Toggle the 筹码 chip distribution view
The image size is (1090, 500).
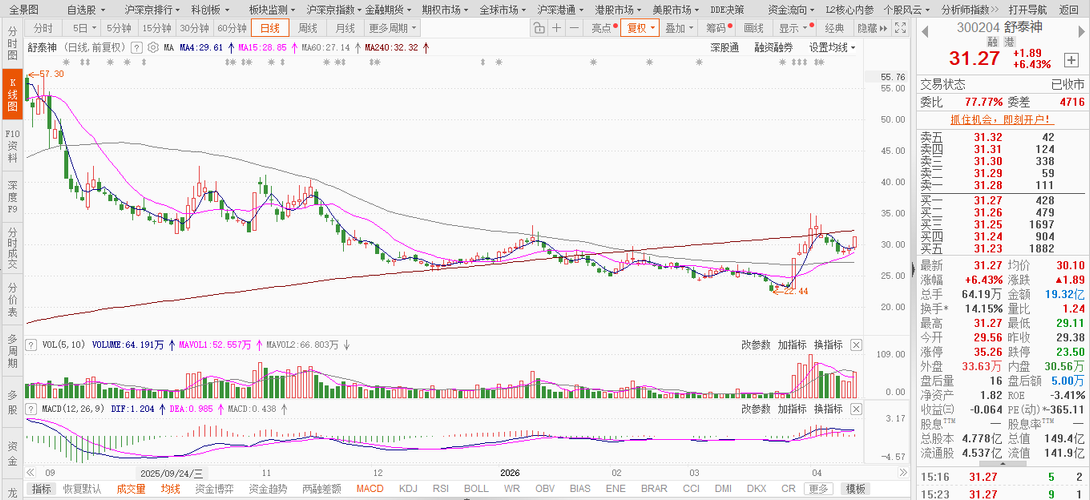click(x=717, y=29)
